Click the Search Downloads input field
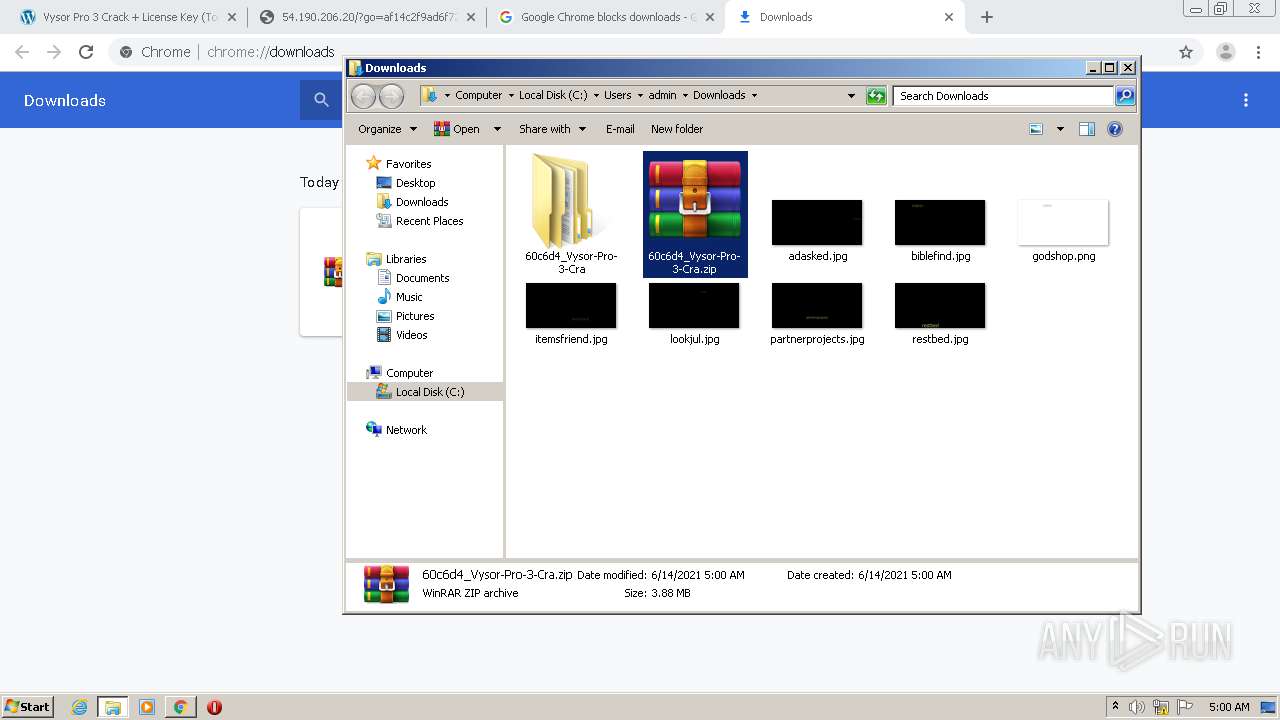The height and width of the screenshot is (720, 1280). click(x=1003, y=96)
